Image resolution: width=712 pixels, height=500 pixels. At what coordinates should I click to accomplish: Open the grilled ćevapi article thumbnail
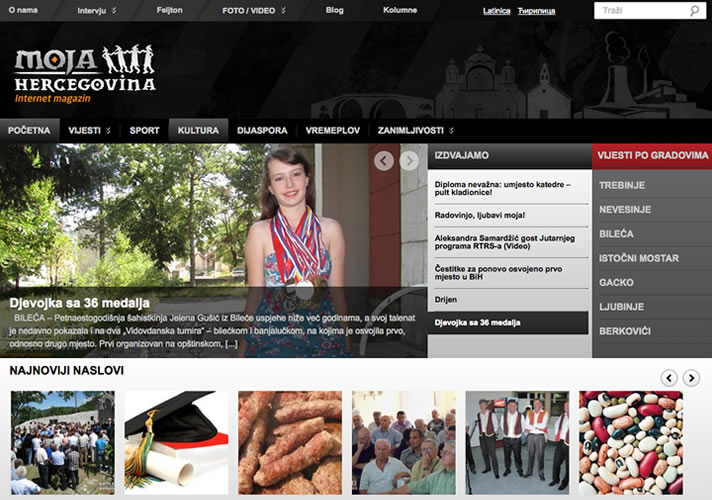tap(289, 442)
